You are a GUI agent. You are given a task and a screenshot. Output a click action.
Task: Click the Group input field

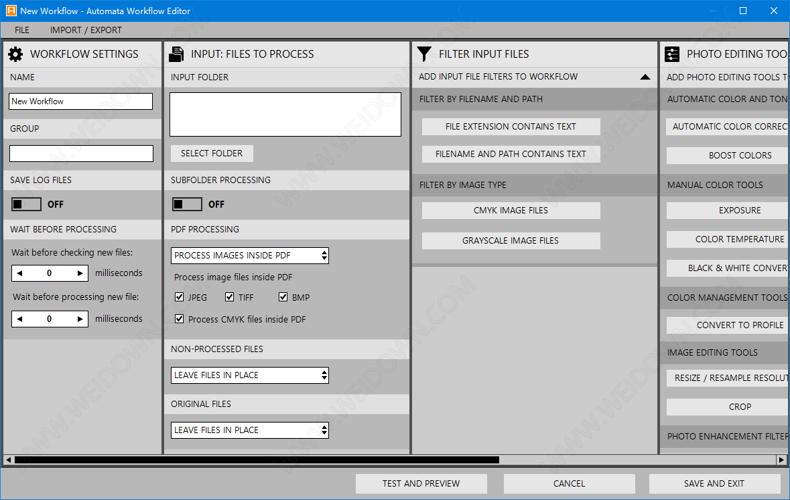point(81,154)
